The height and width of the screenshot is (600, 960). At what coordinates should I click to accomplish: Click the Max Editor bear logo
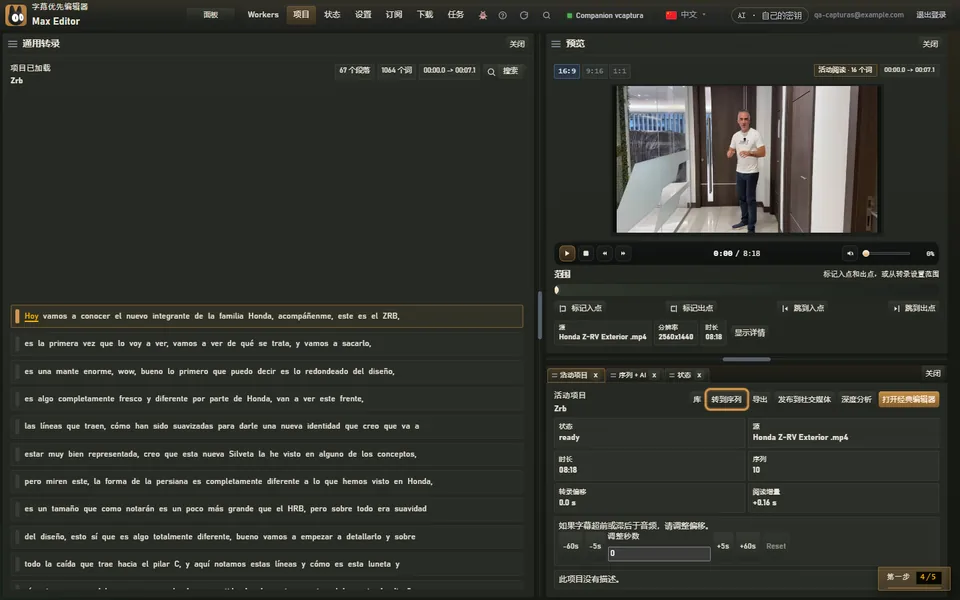pos(16,15)
